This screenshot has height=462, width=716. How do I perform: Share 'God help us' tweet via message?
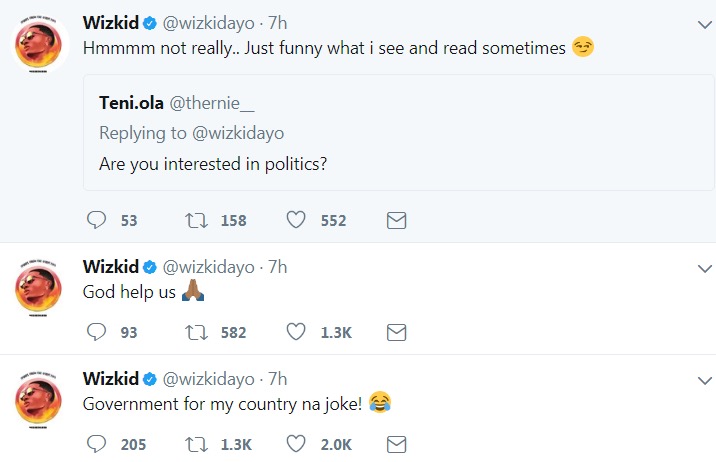(396, 332)
